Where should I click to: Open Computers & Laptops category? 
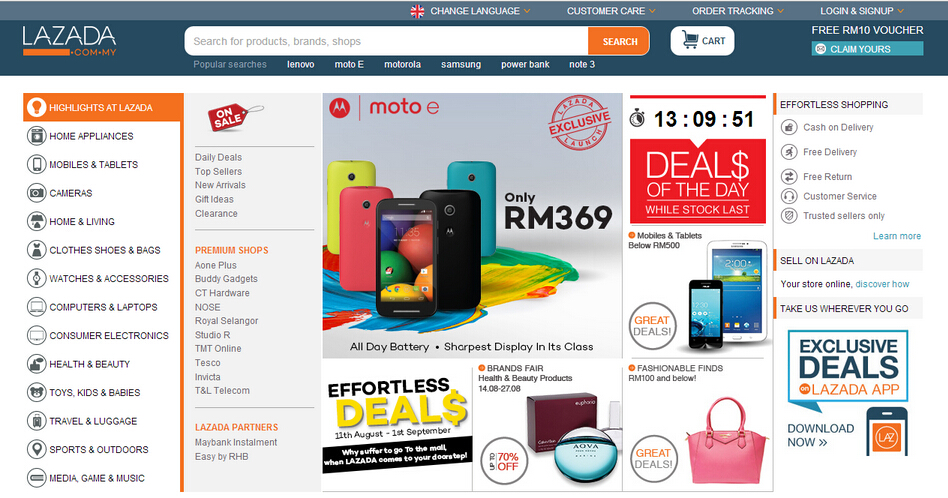[103, 307]
